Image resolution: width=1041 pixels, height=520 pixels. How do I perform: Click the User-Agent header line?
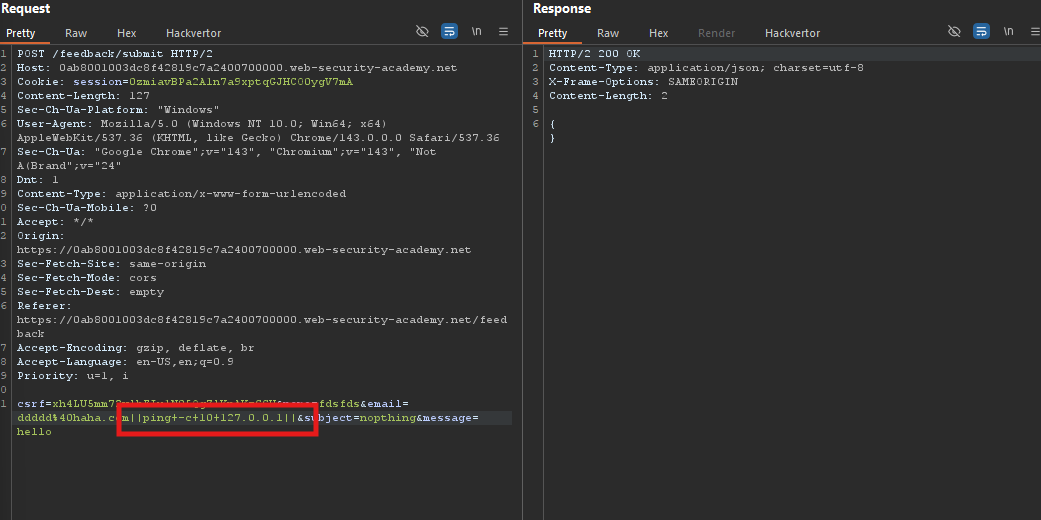click(258, 130)
